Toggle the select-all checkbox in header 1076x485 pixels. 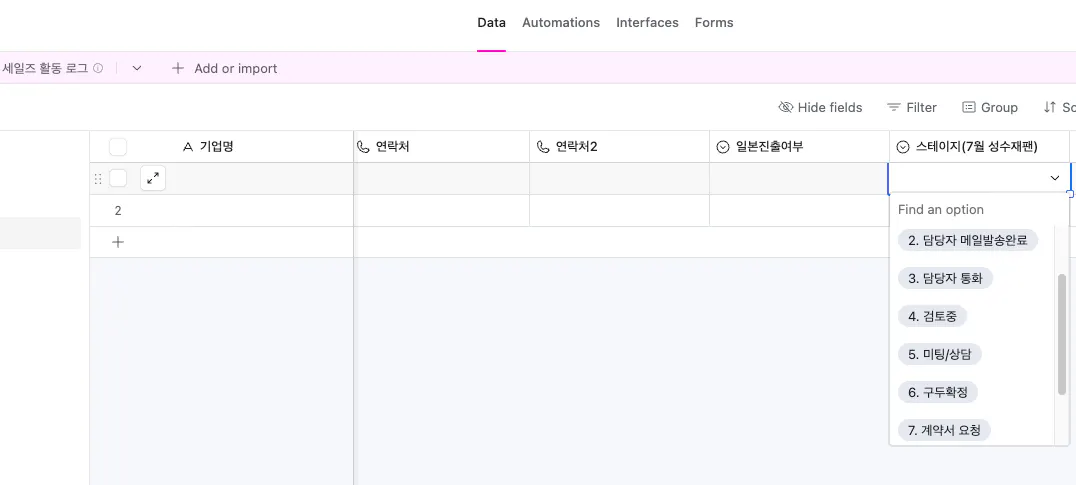point(118,147)
